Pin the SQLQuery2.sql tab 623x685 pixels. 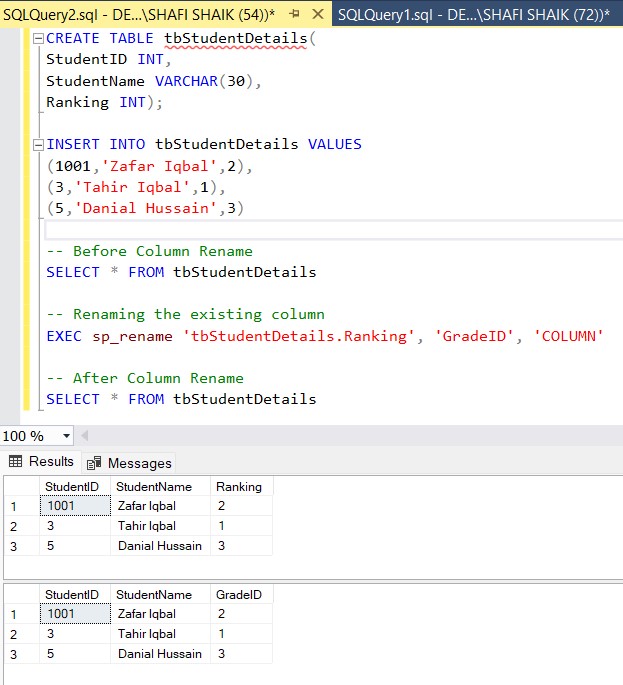coord(294,14)
